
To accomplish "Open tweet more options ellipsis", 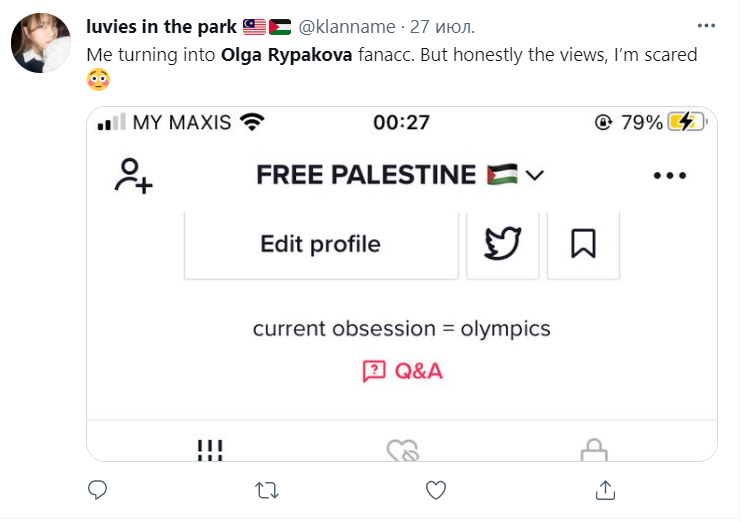I will coord(707,25).
